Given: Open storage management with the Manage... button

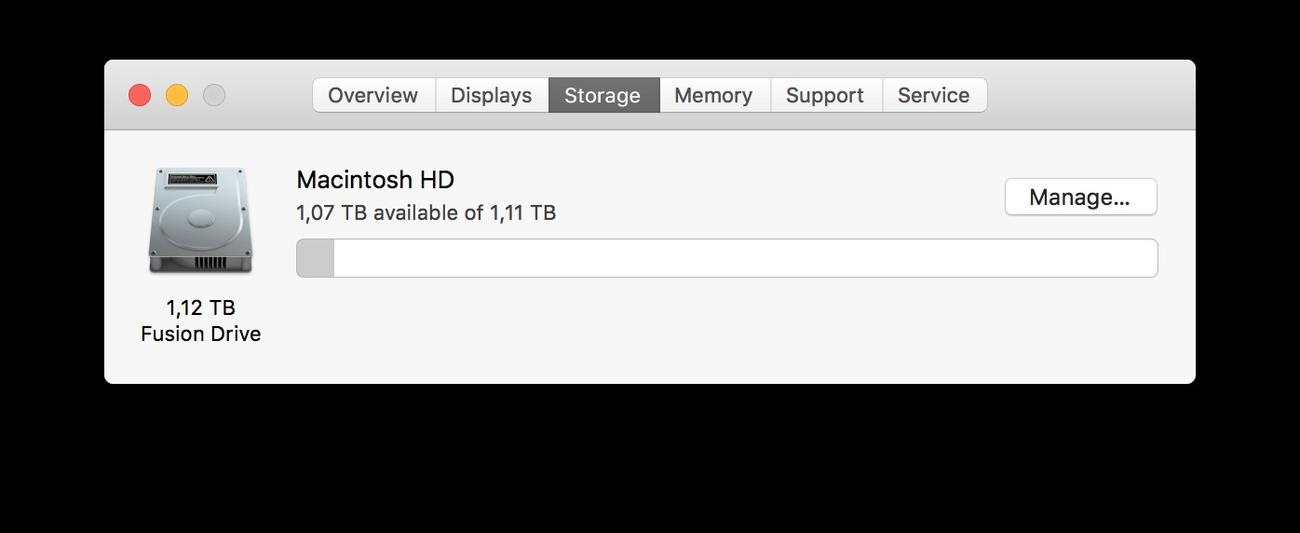Looking at the screenshot, I should (x=1080, y=197).
